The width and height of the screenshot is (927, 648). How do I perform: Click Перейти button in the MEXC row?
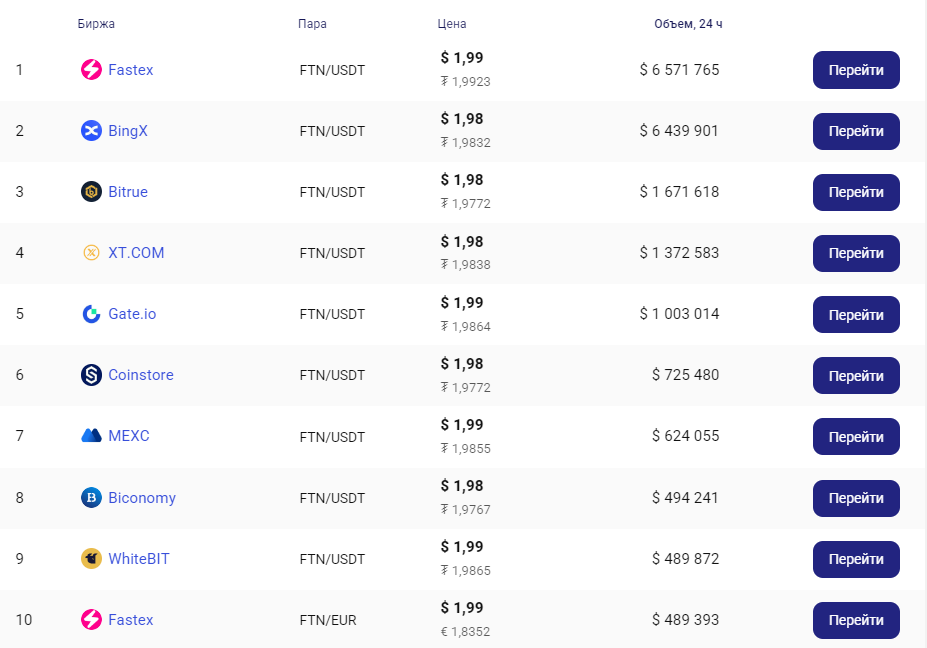856,436
